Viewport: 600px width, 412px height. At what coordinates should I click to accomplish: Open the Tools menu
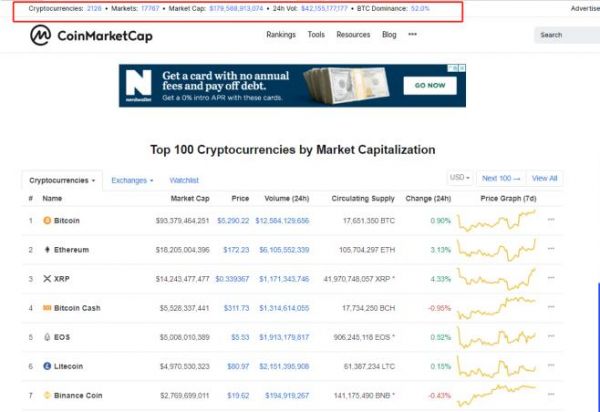[316, 35]
